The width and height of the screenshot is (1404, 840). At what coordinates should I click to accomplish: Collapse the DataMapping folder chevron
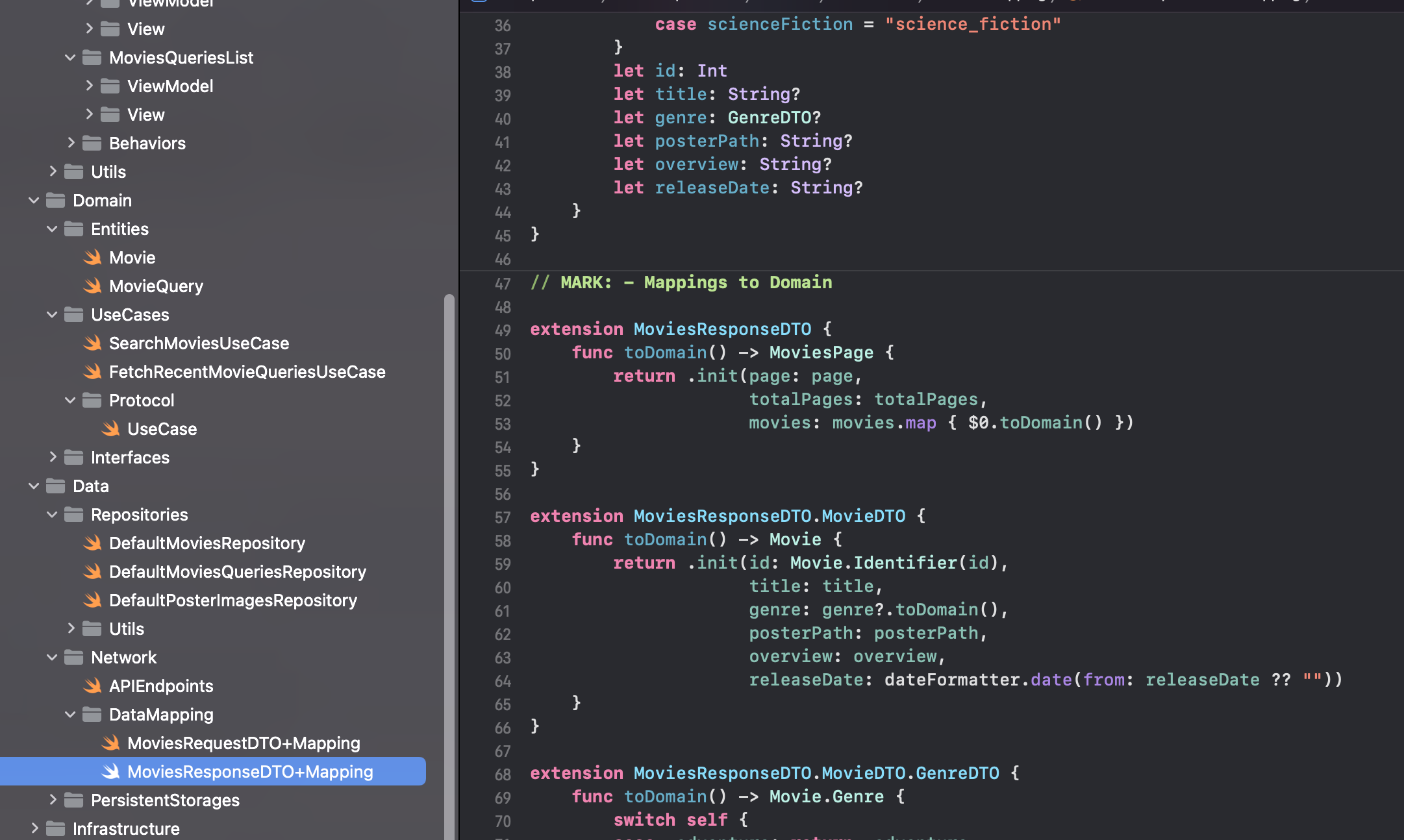70,715
